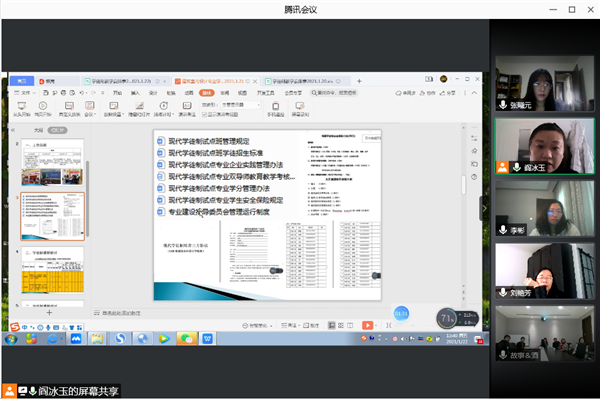Image resolution: width=600 pixels, height=399 pixels.
Task: Switch to the spreadsheet document tab 2021.1.20
Action: tap(302, 81)
